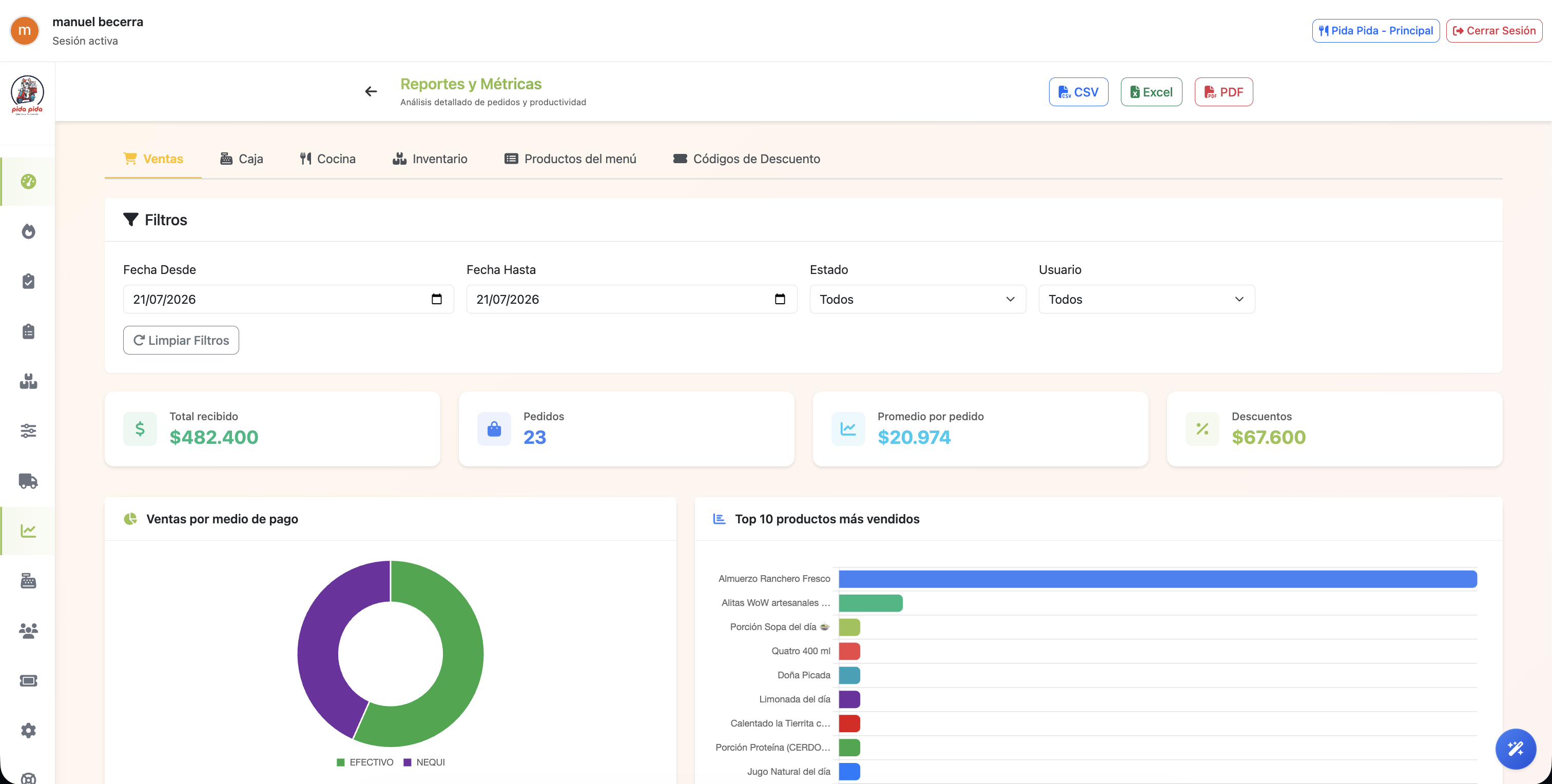
Task: Open the clipboard-list sidebar icon
Action: pyautogui.click(x=28, y=331)
